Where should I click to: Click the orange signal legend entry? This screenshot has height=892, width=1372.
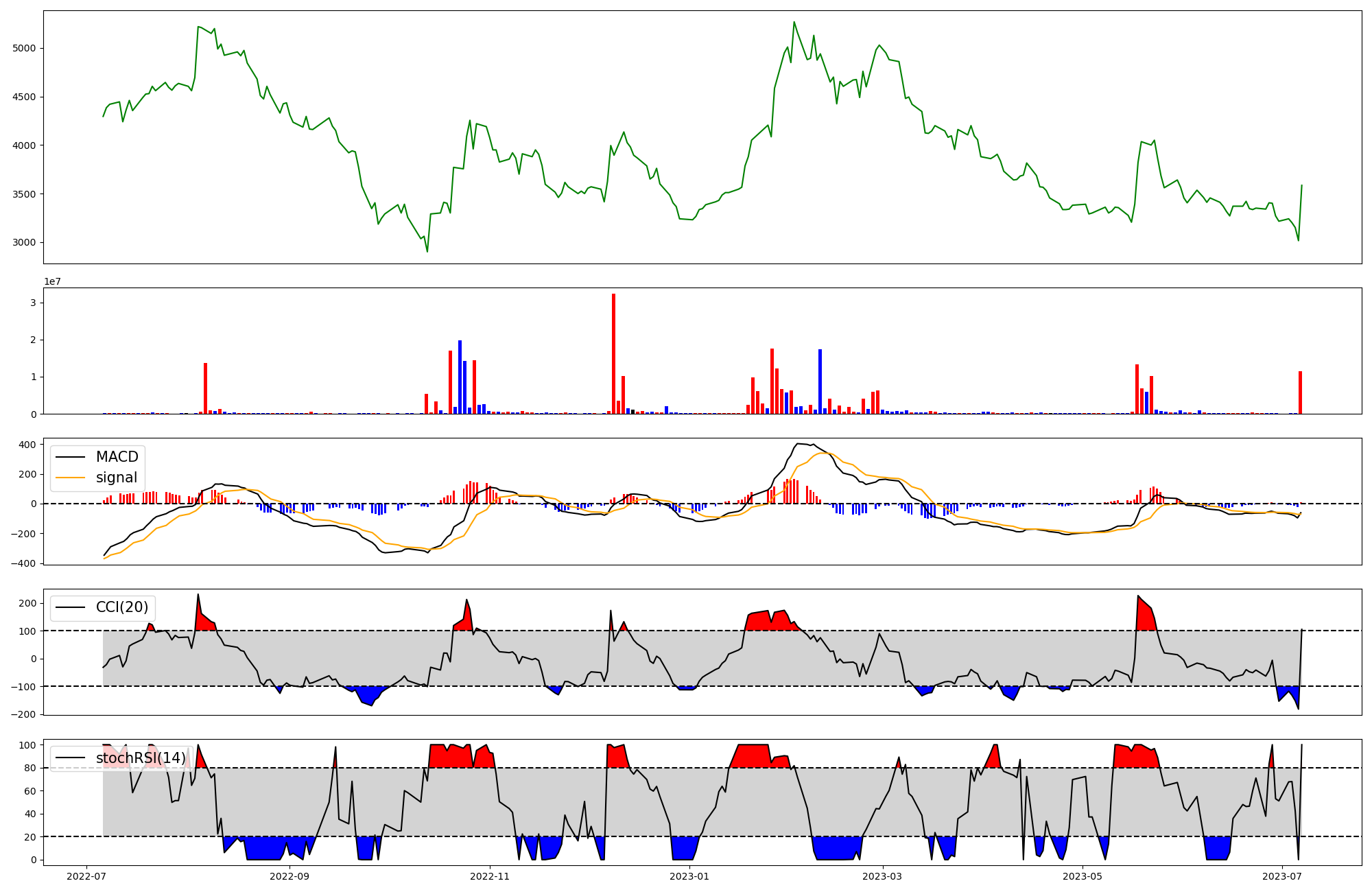[116, 478]
